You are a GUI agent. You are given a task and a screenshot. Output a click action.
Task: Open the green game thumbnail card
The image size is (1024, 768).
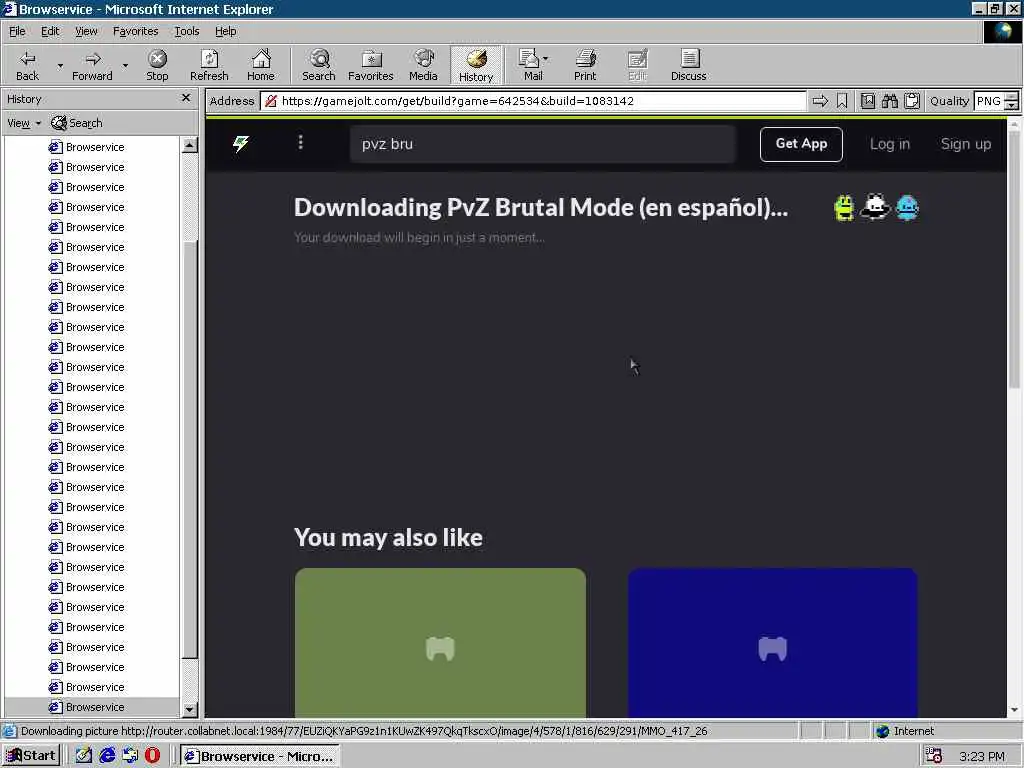click(440, 643)
